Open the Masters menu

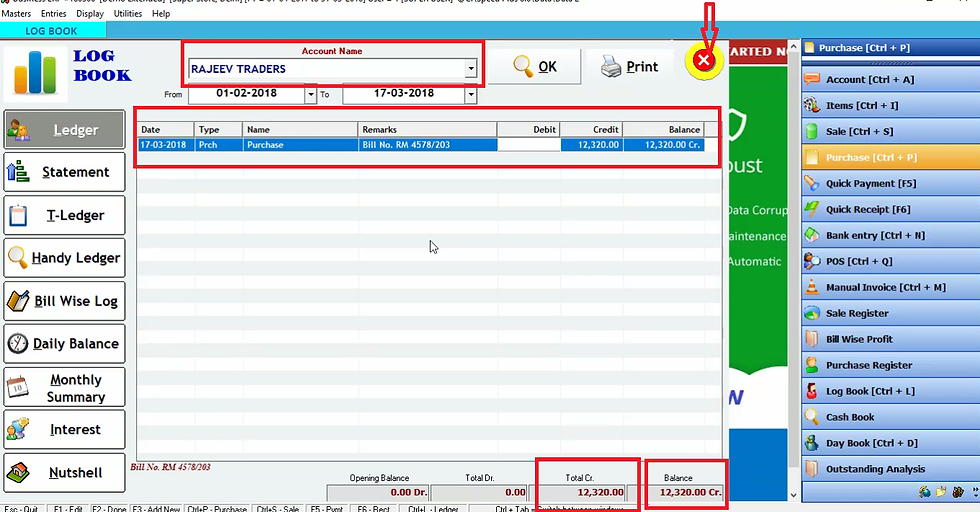click(x=16, y=13)
